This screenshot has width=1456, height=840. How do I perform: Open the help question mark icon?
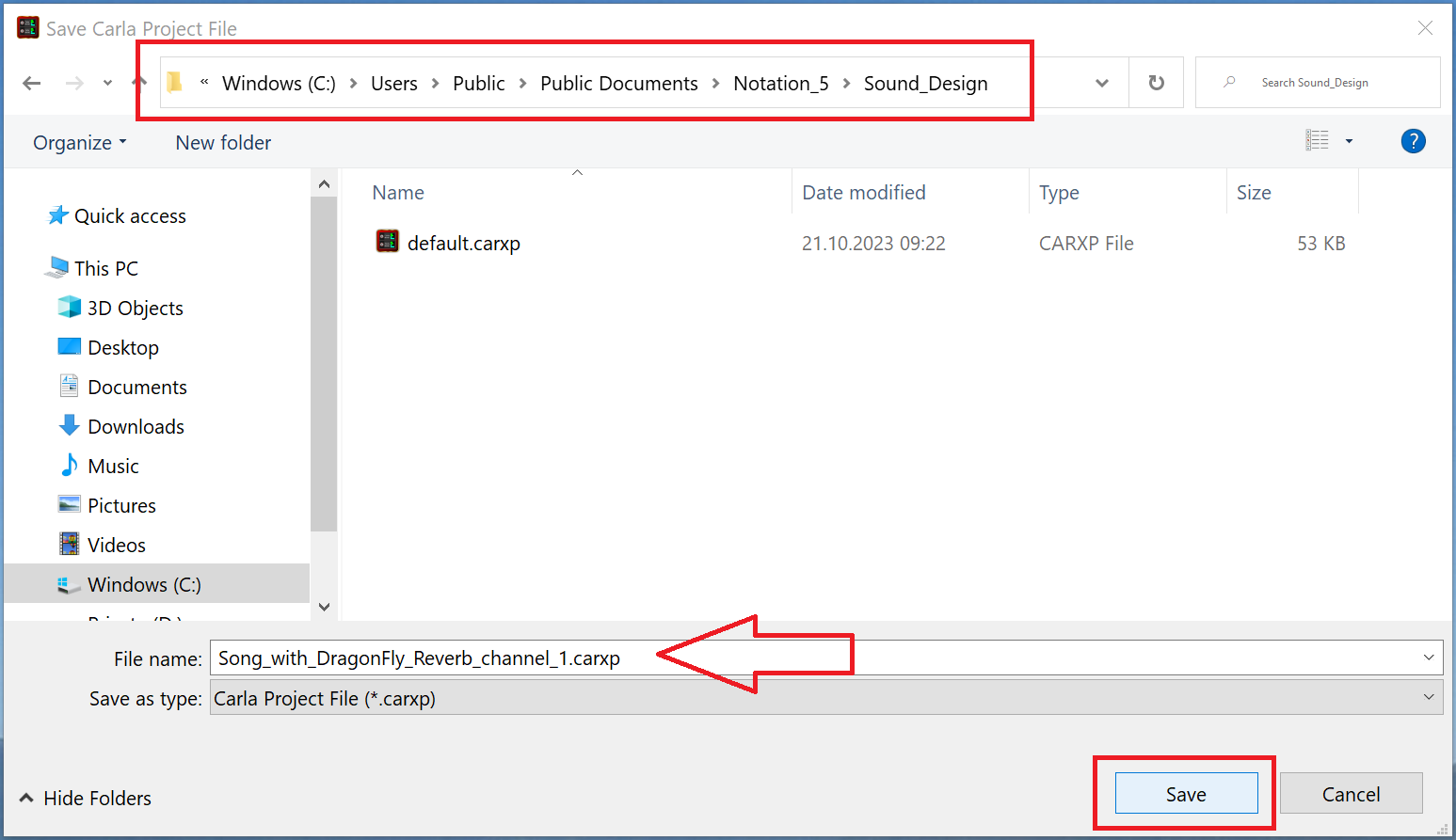point(1412,141)
